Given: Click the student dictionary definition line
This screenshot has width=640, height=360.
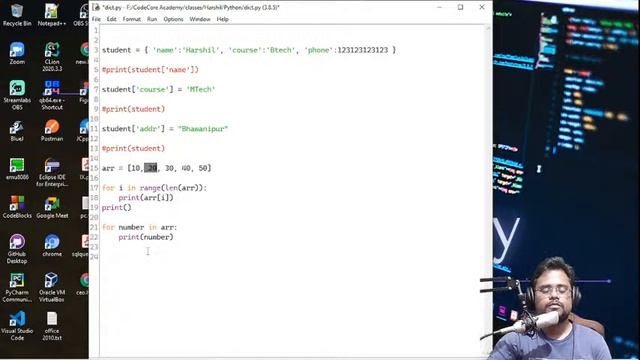Looking at the screenshot, I should point(249,50).
